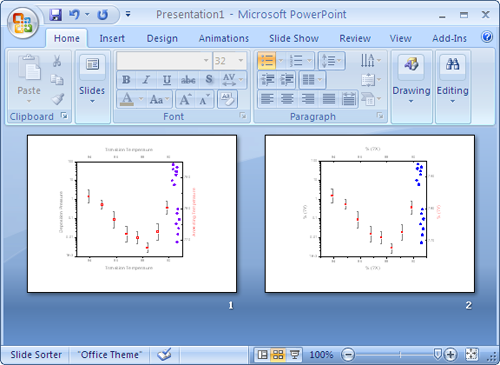Decrease list indent level
This screenshot has height=365, width=500.
click(268, 80)
